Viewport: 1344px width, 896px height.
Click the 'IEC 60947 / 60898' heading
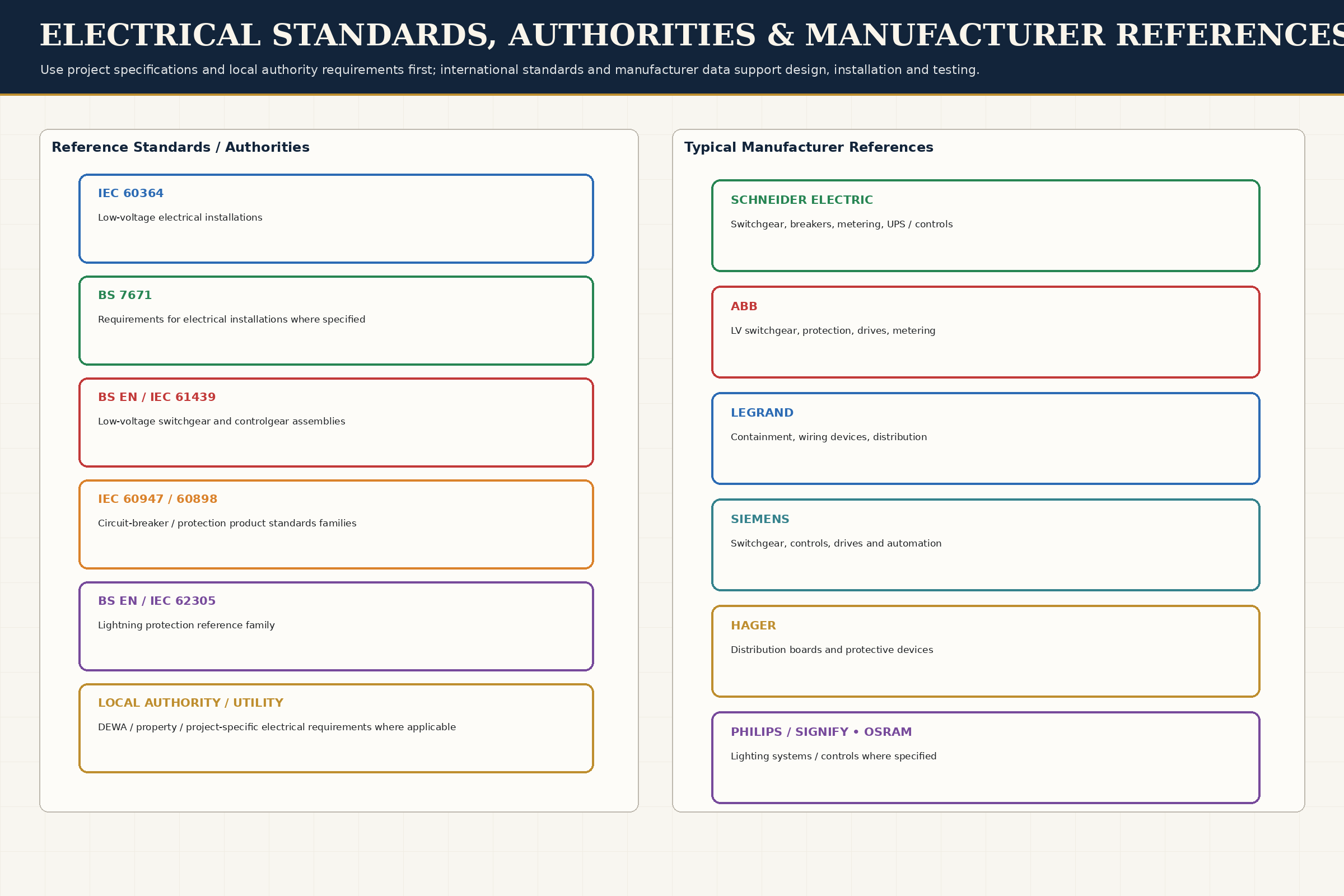(157, 499)
